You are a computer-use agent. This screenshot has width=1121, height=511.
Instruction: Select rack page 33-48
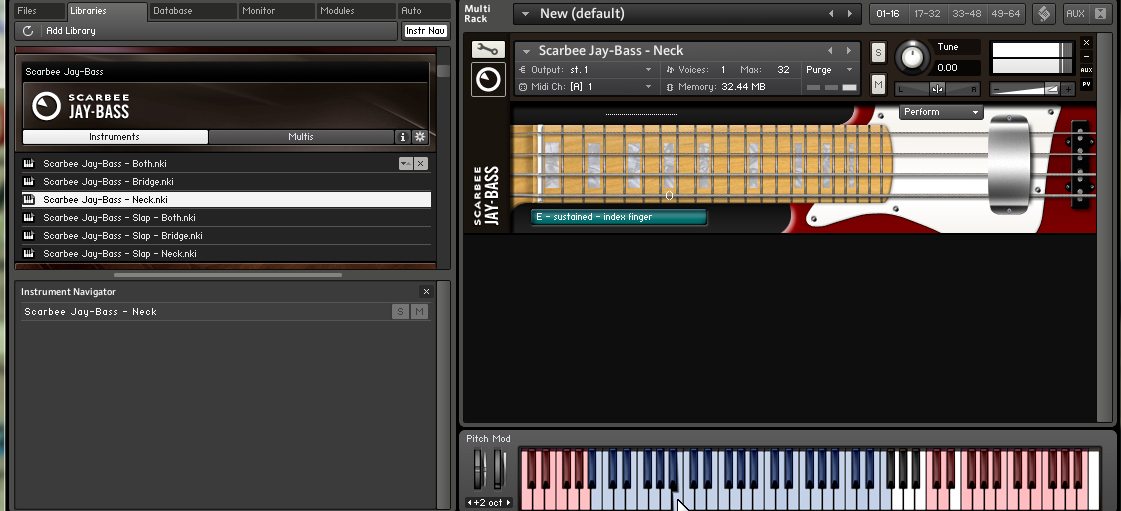967,14
